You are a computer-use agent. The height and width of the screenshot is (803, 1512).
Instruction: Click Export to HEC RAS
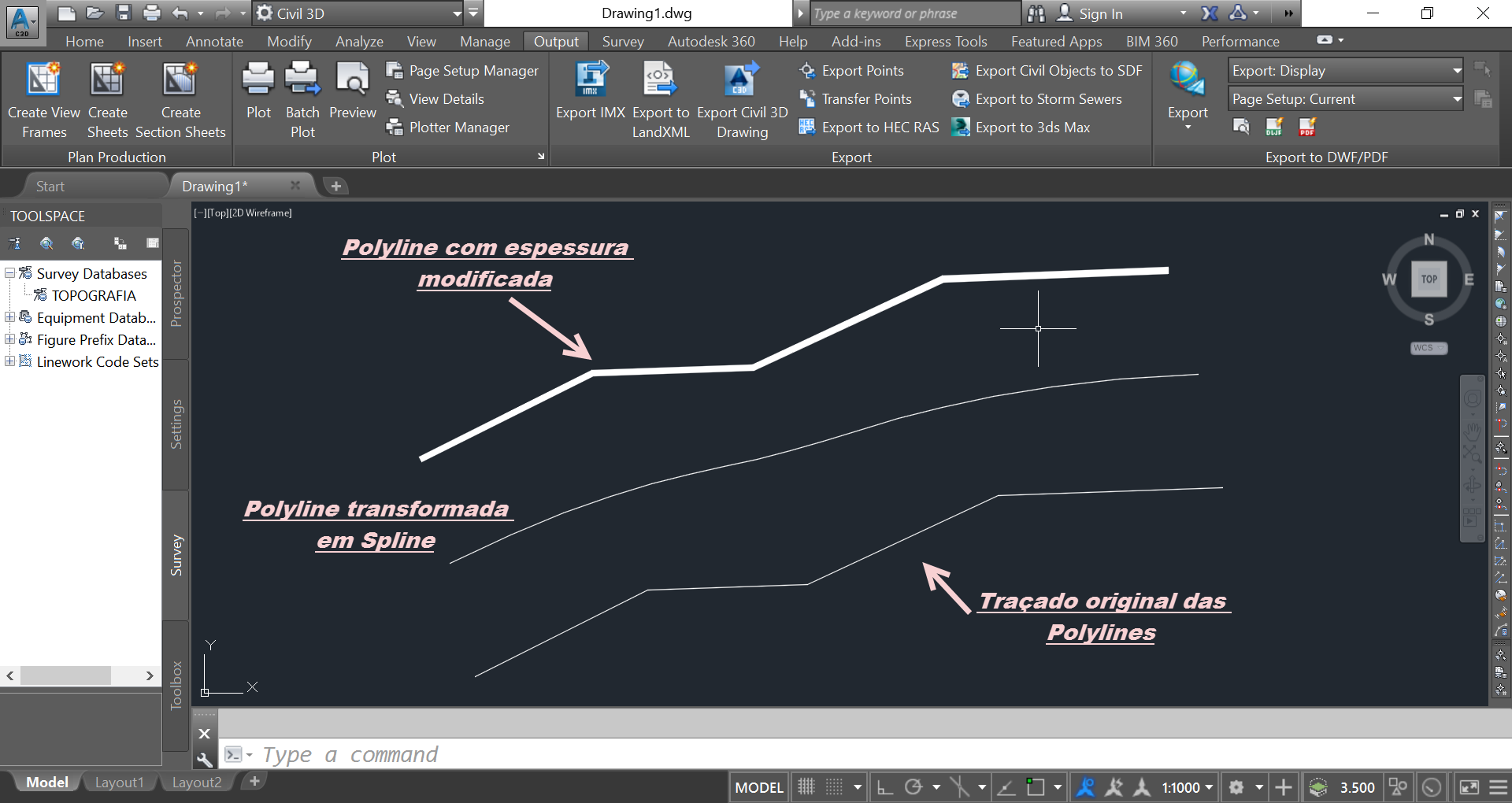[880, 127]
